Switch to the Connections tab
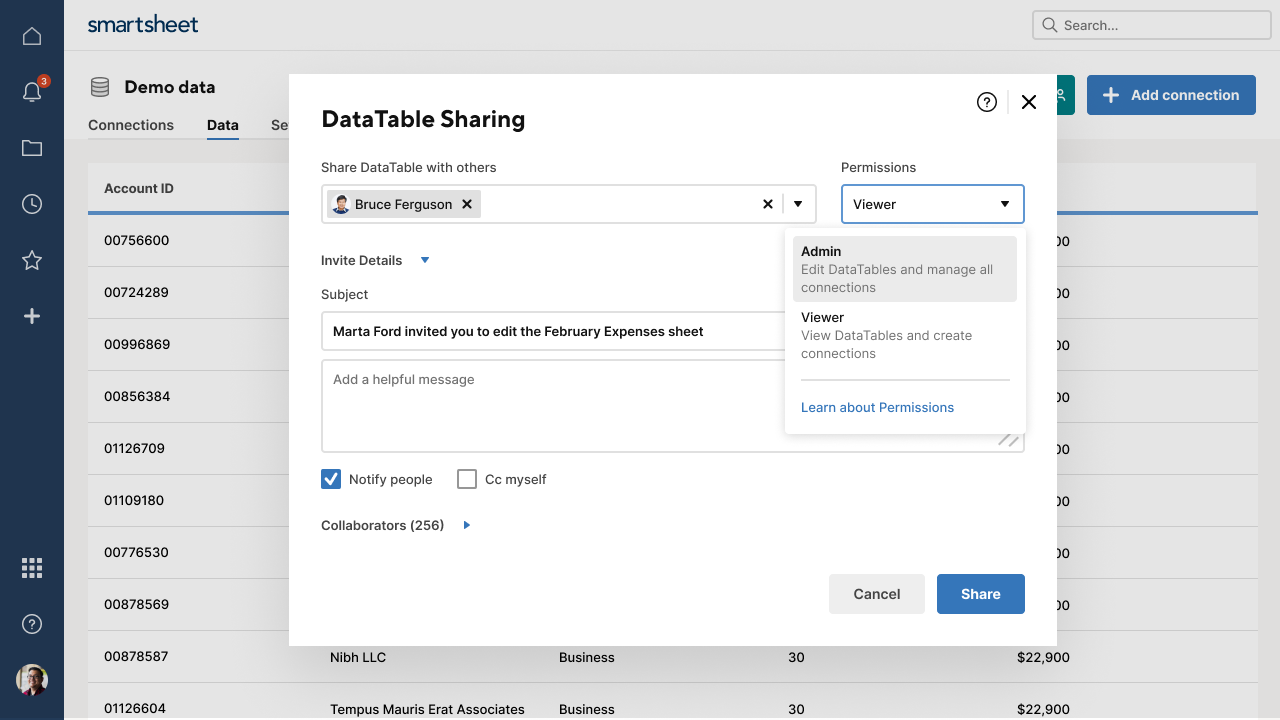Image resolution: width=1280 pixels, height=720 pixels. coord(131,125)
